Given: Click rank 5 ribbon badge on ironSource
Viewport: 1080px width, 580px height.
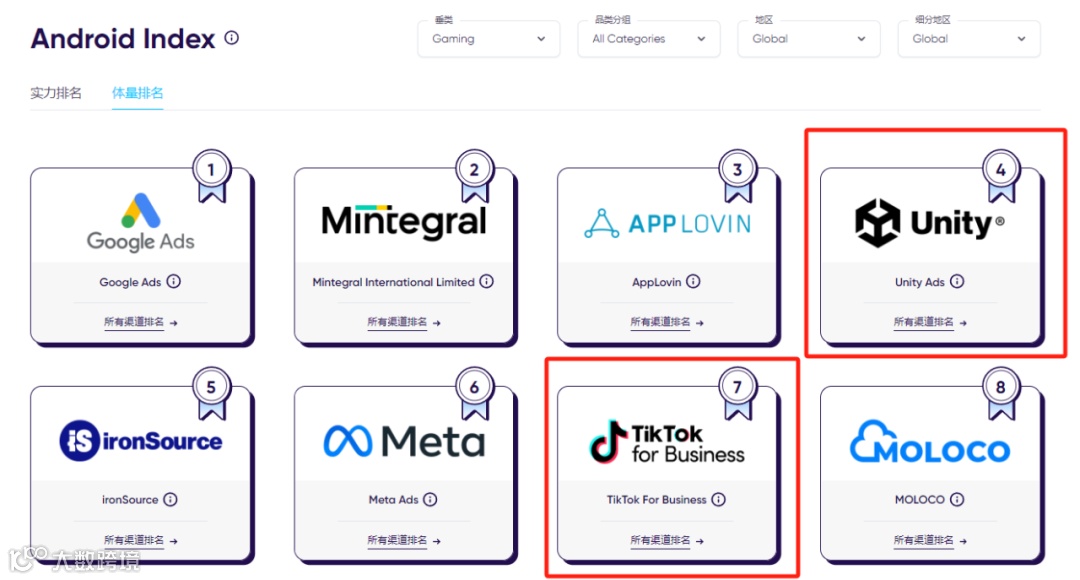Looking at the screenshot, I should 211,393.
